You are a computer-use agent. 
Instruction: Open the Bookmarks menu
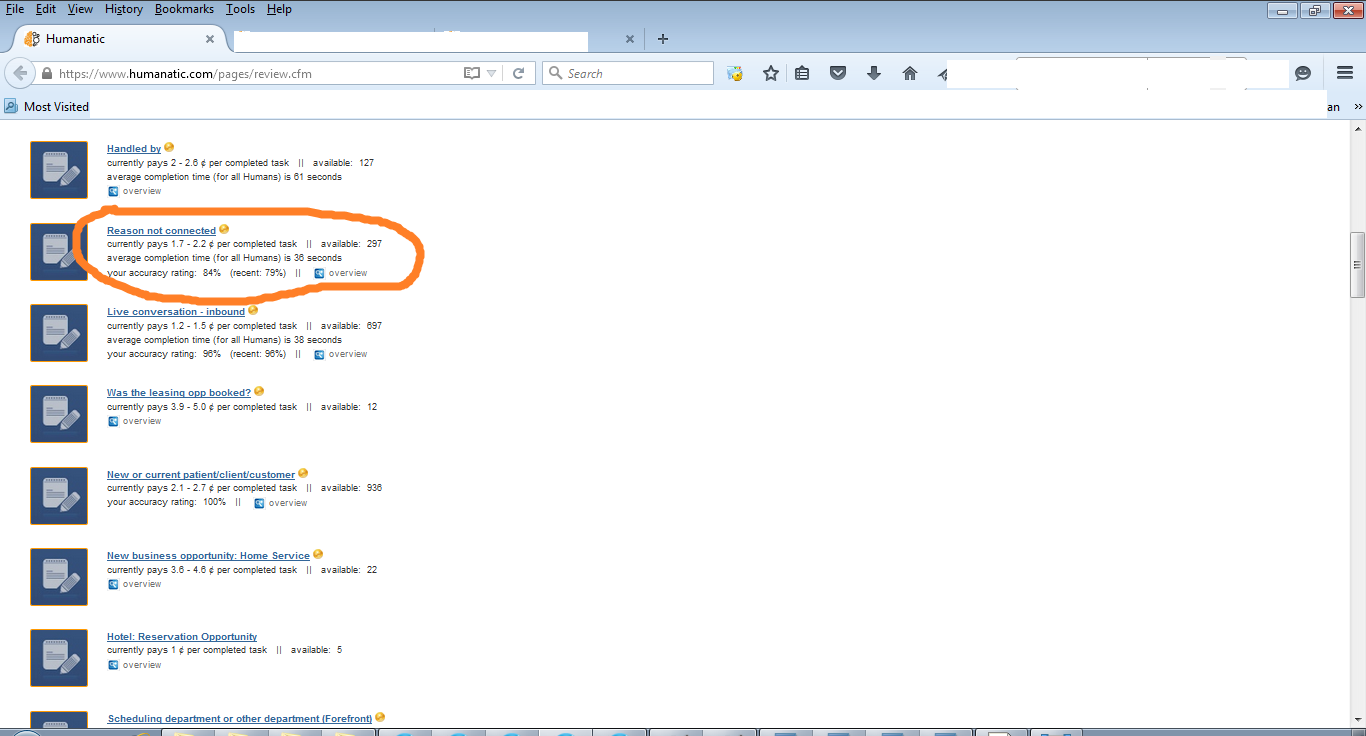pyautogui.click(x=185, y=9)
